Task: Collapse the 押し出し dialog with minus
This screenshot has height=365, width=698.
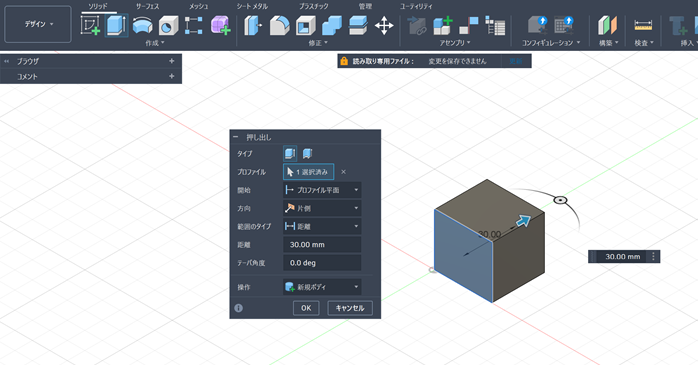Action: click(x=235, y=137)
